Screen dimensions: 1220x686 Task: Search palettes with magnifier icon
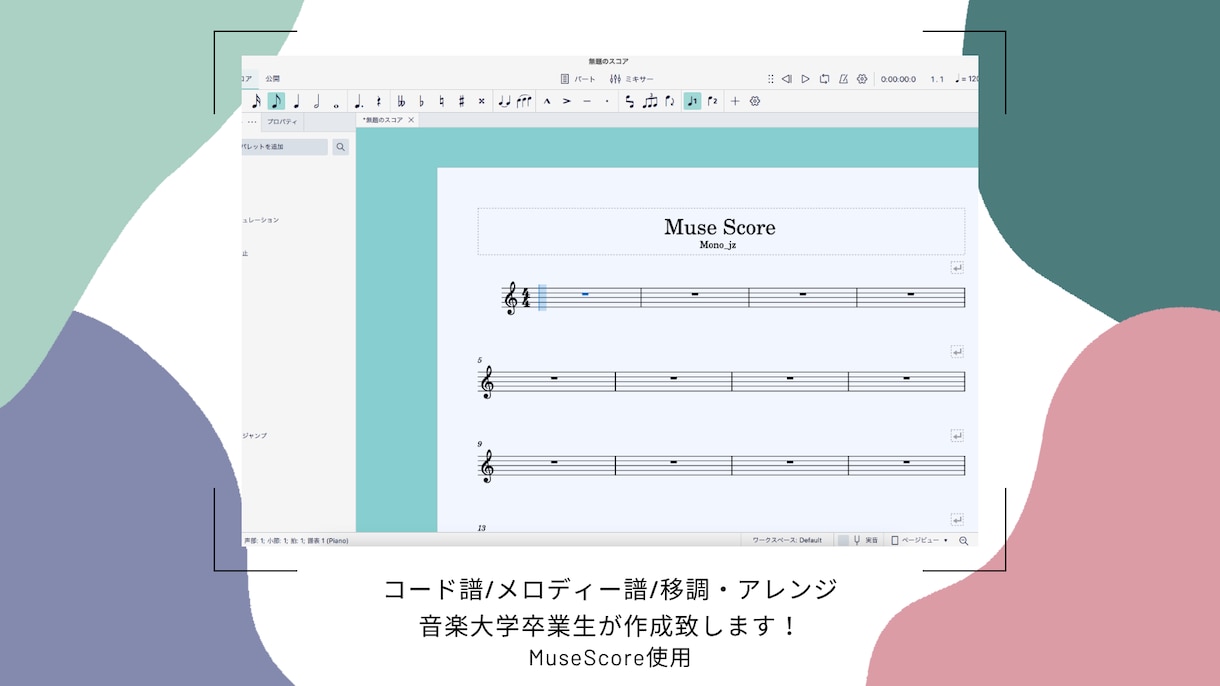pos(341,147)
